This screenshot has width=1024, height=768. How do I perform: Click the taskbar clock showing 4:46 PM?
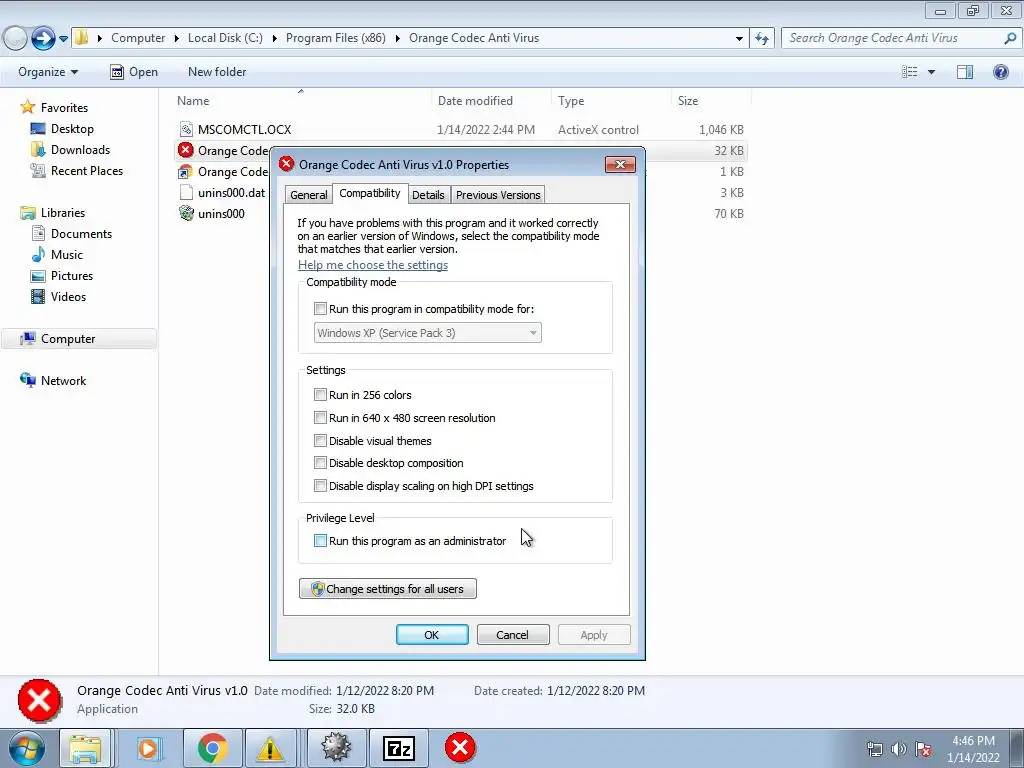(973, 749)
